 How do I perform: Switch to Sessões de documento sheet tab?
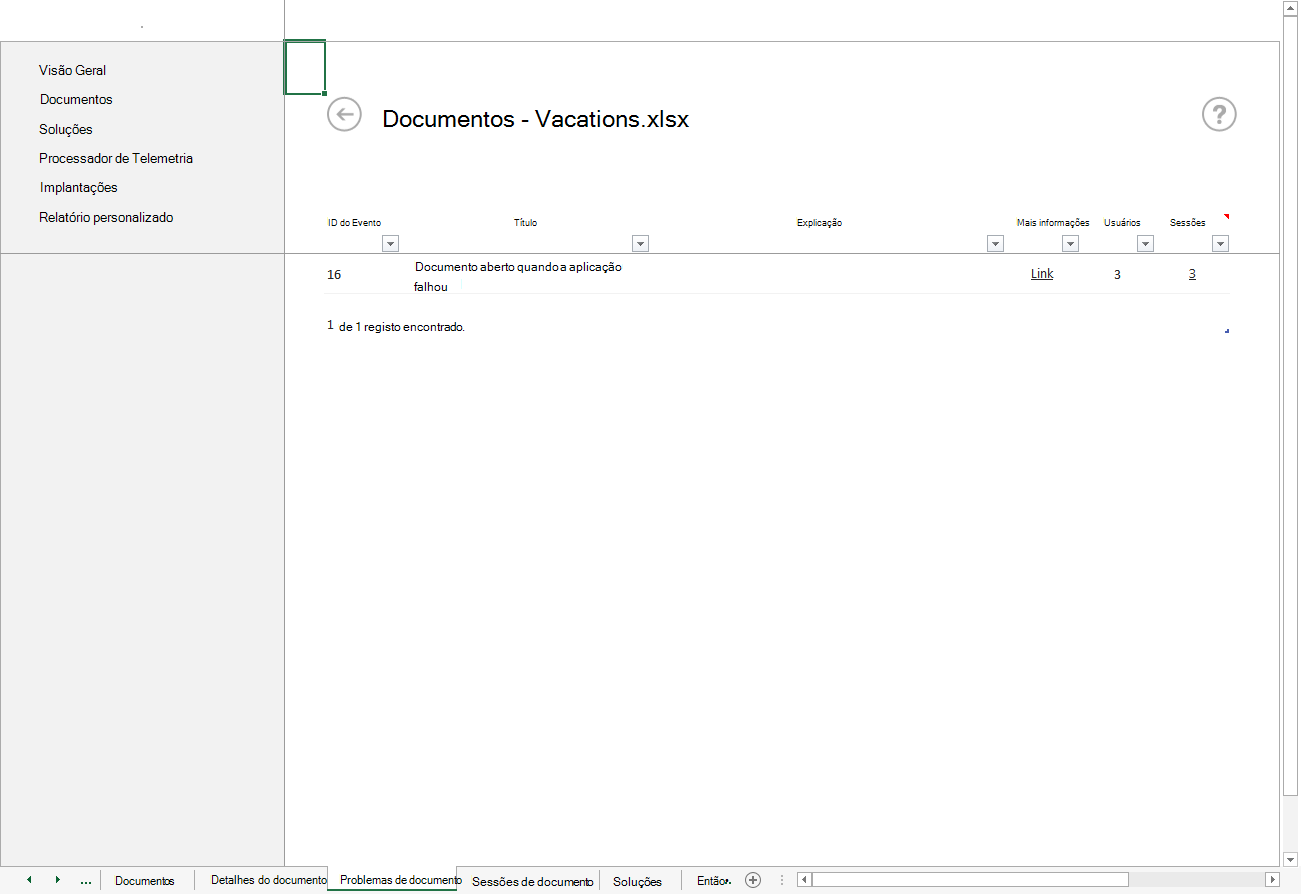click(532, 881)
